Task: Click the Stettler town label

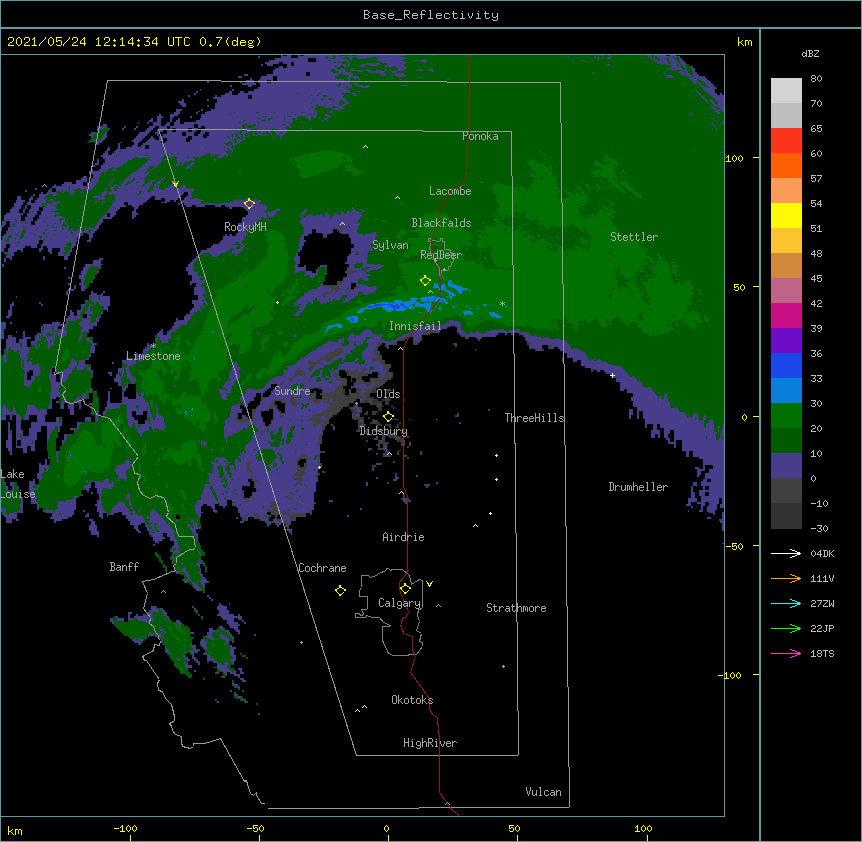Action: click(634, 237)
